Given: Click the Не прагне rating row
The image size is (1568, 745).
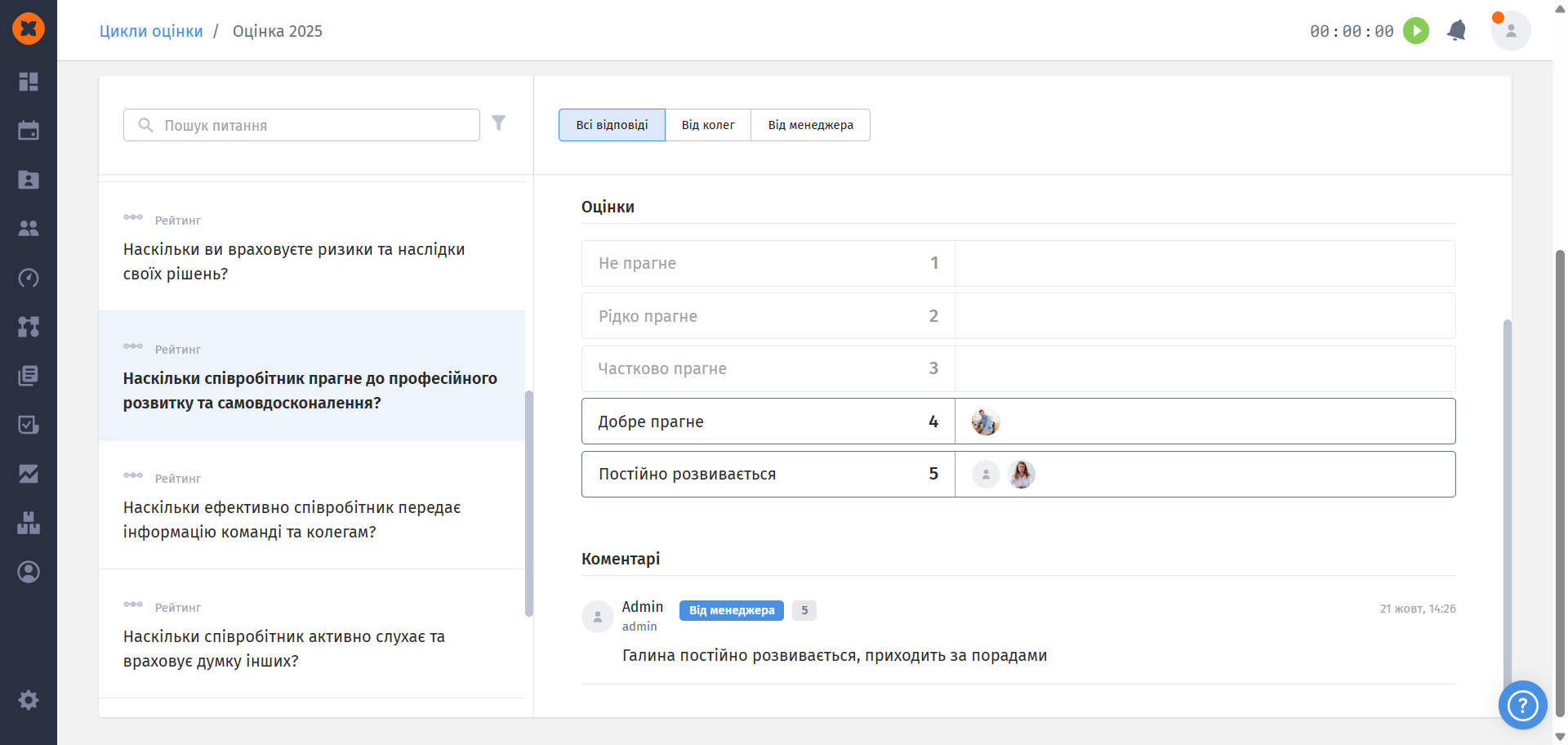Looking at the screenshot, I should point(1018,263).
